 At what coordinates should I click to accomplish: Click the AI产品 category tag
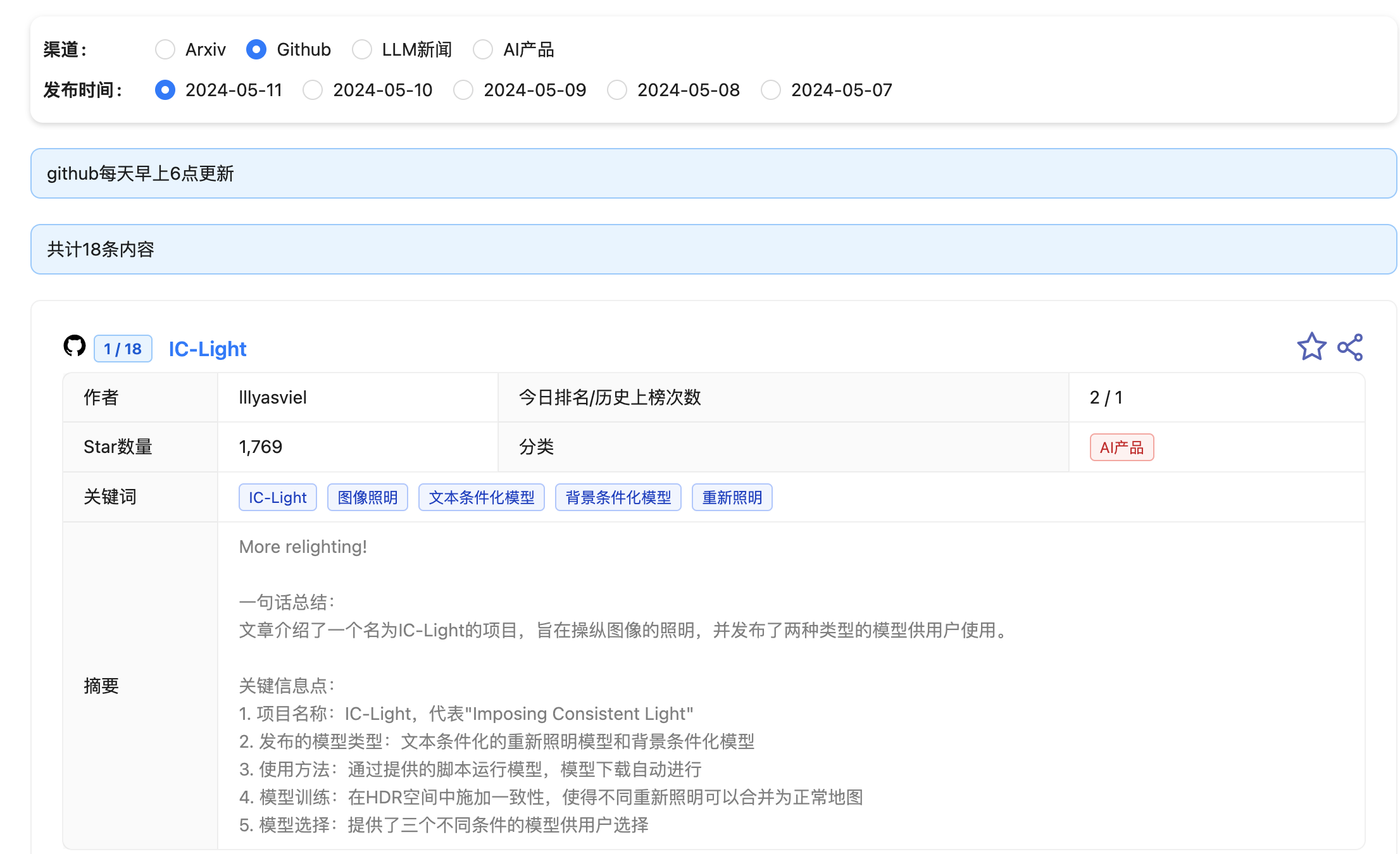(1122, 447)
